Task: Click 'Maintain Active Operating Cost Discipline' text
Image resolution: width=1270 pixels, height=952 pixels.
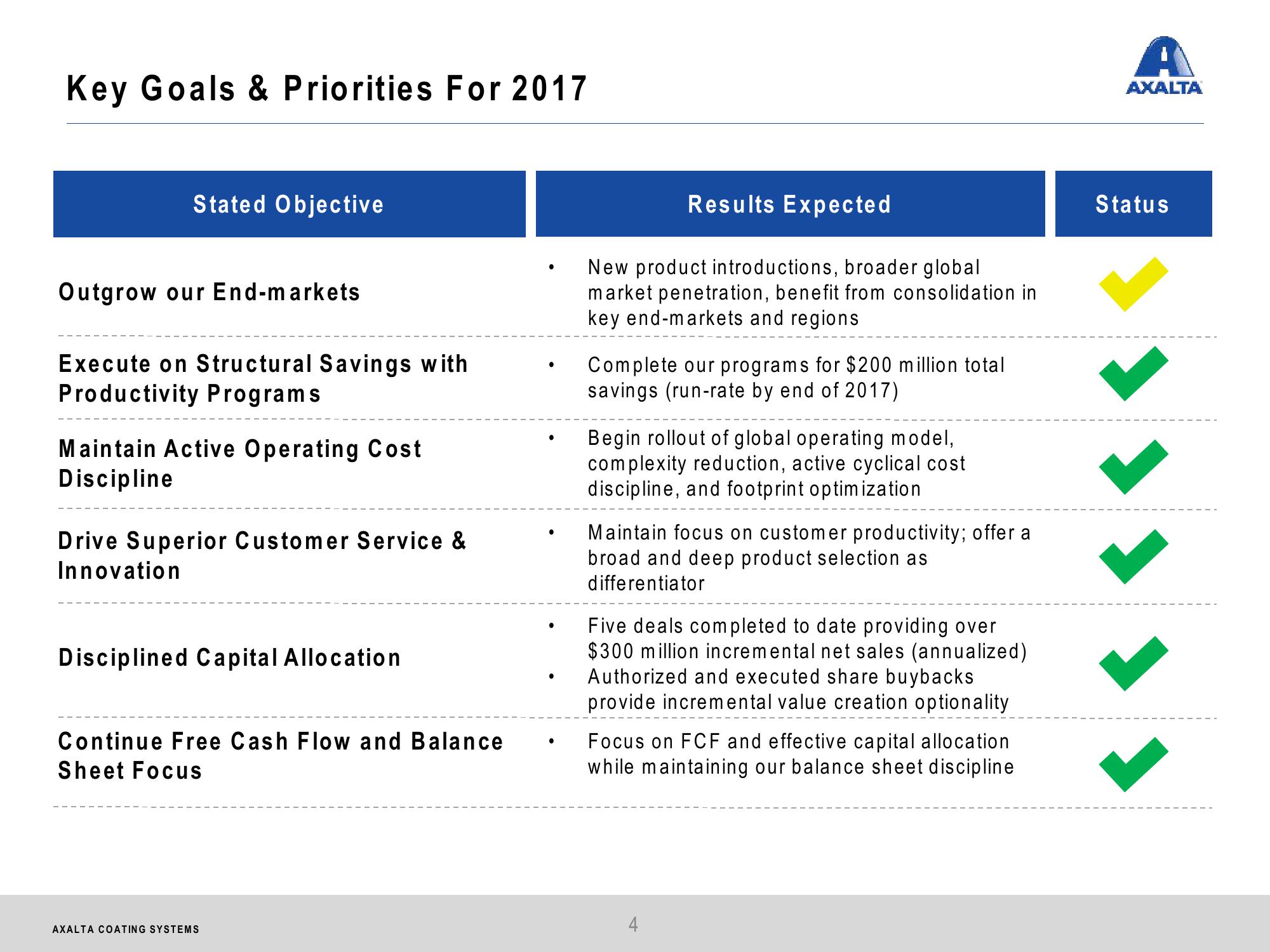Action: (x=240, y=463)
